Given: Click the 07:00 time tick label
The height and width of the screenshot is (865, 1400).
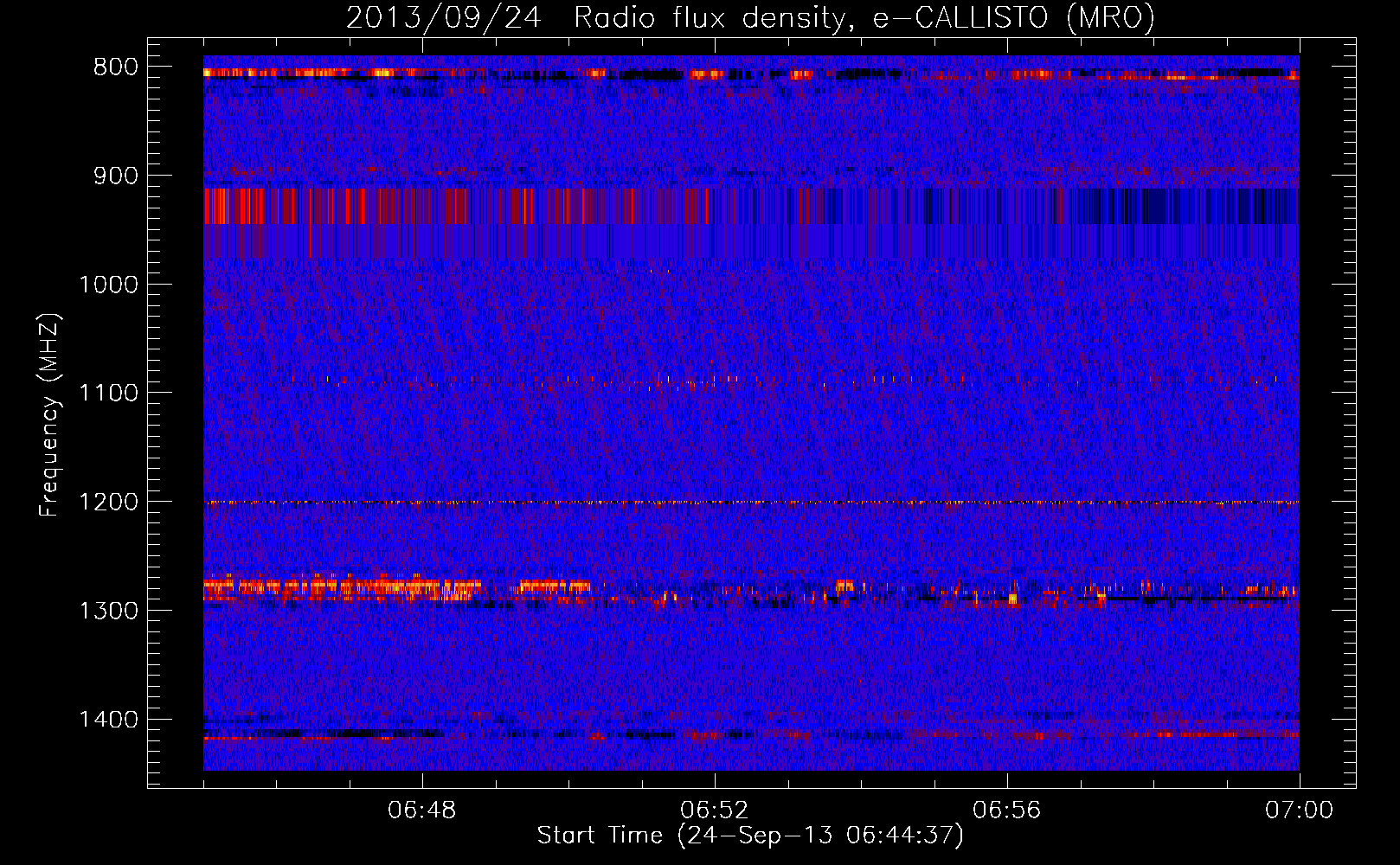Looking at the screenshot, I should click(1299, 811).
